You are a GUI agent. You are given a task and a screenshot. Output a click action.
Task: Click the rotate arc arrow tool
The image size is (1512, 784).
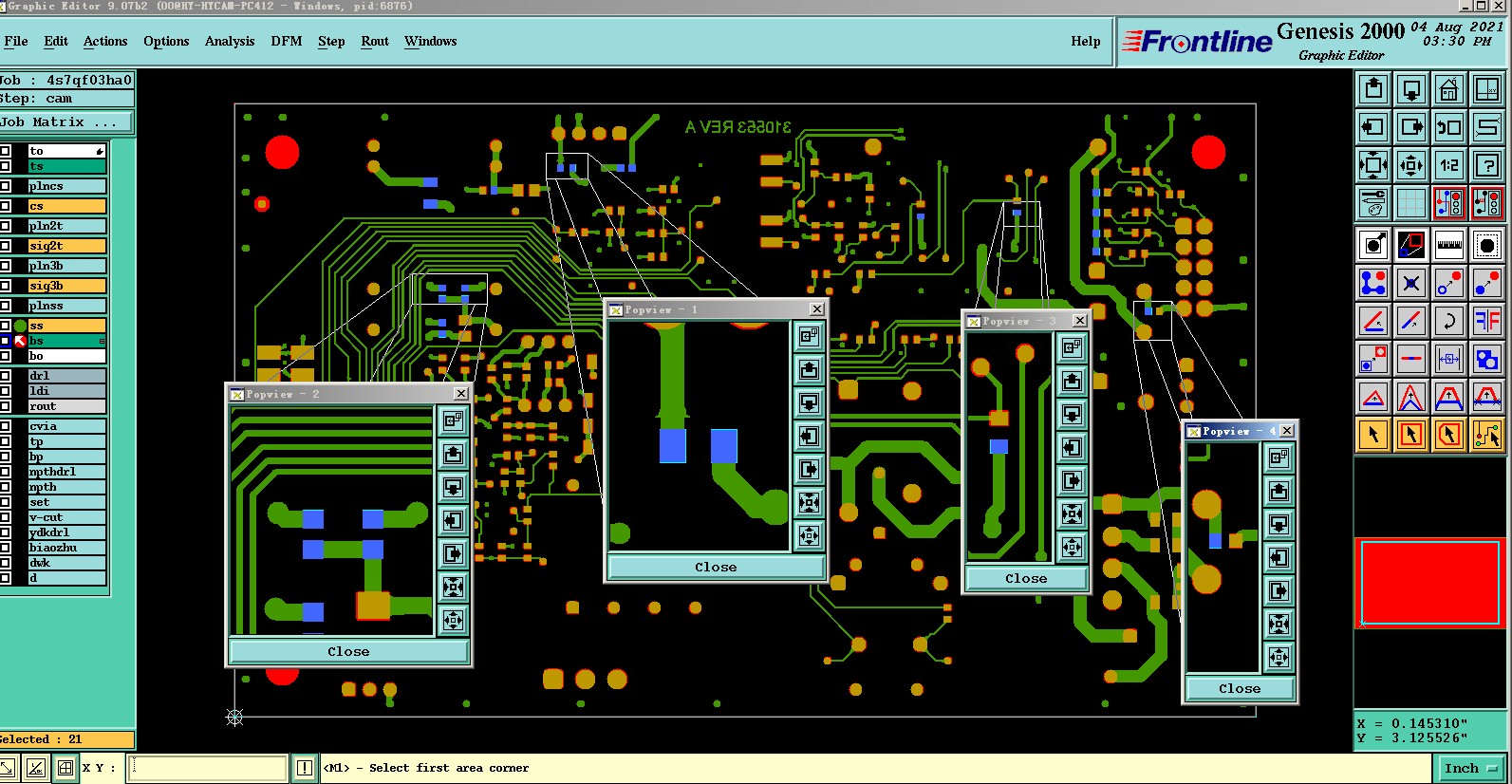pyautogui.click(x=1449, y=321)
